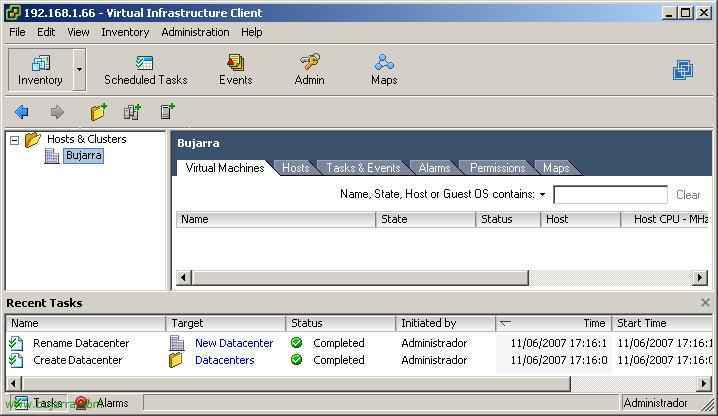
Task: Sort VMs by Name column
Action: pyautogui.click(x=276, y=219)
